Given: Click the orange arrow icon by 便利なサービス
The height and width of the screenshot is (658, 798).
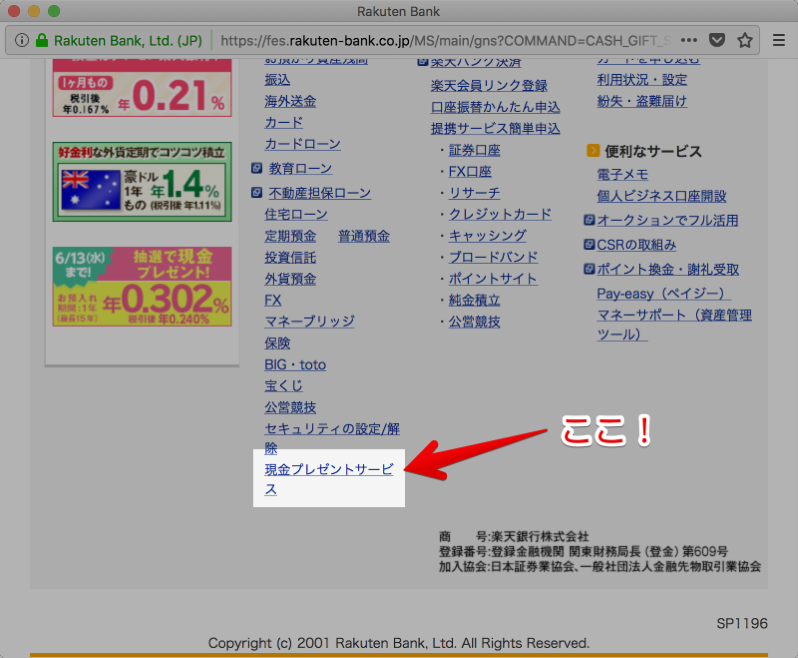Looking at the screenshot, I should [593, 151].
